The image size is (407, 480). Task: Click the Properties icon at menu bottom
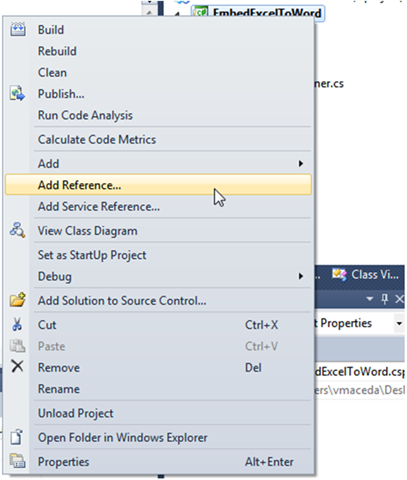click(x=17, y=461)
